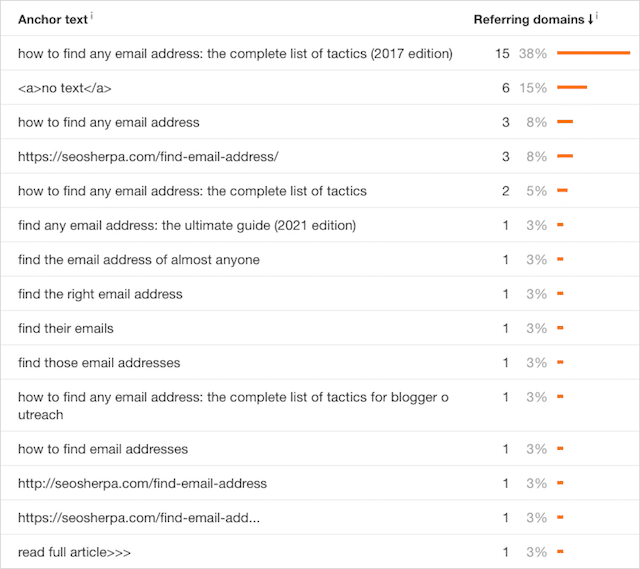Click the orange 38% bar
Image resolution: width=640 pixels, height=569 pixels.
pyautogui.click(x=593, y=53)
